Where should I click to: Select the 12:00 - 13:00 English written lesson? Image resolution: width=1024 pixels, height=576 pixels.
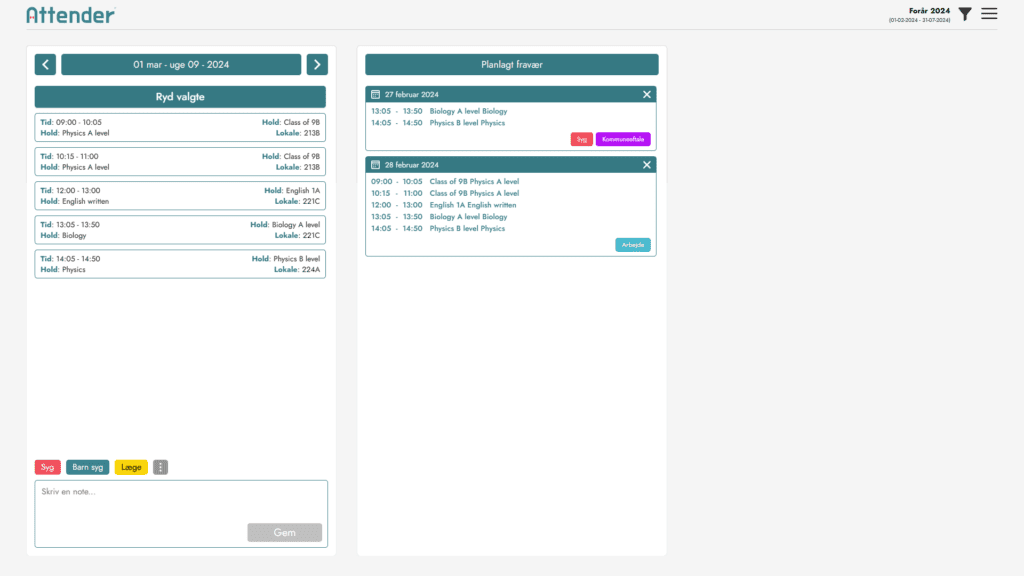(180, 196)
